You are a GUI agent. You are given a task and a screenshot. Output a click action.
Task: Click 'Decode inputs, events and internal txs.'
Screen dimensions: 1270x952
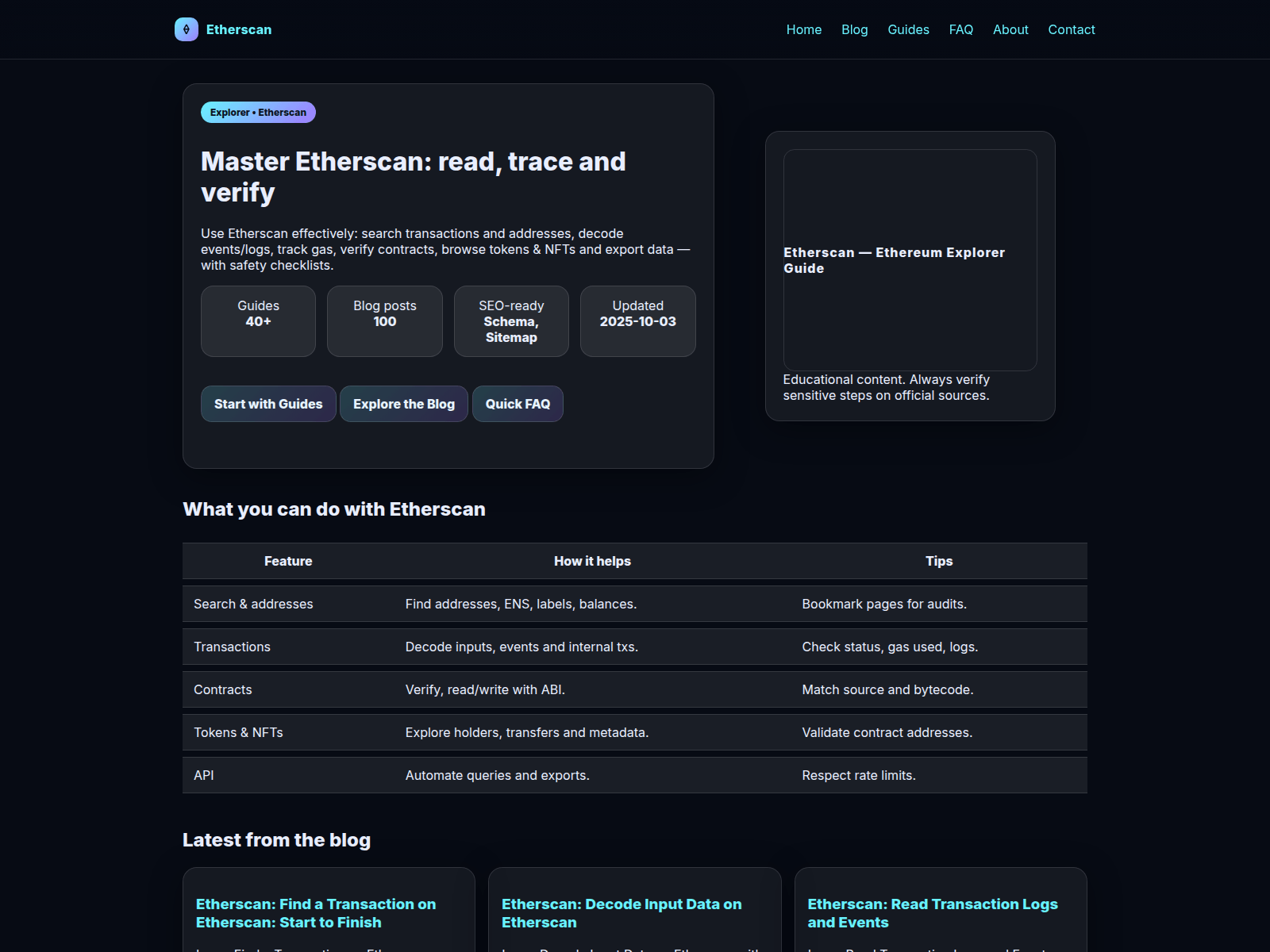tap(521, 647)
